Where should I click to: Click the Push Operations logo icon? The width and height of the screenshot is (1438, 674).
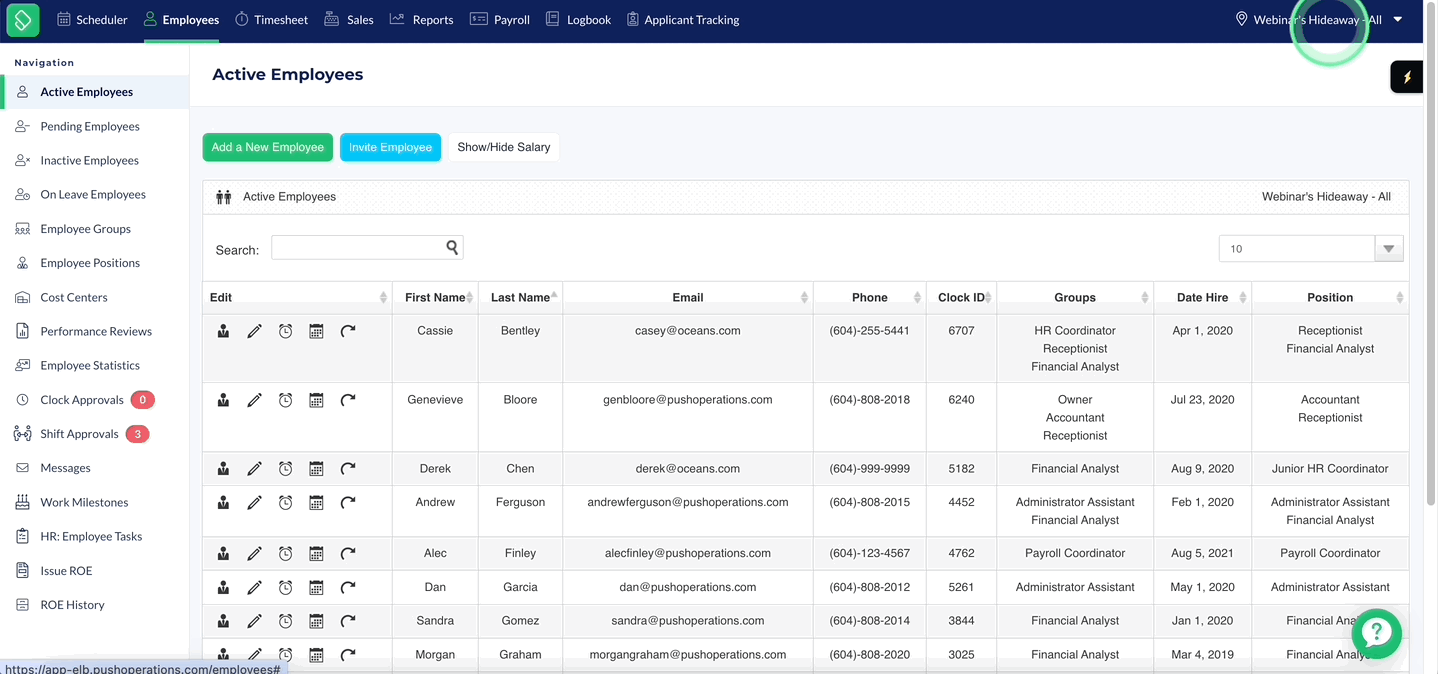coord(22,19)
